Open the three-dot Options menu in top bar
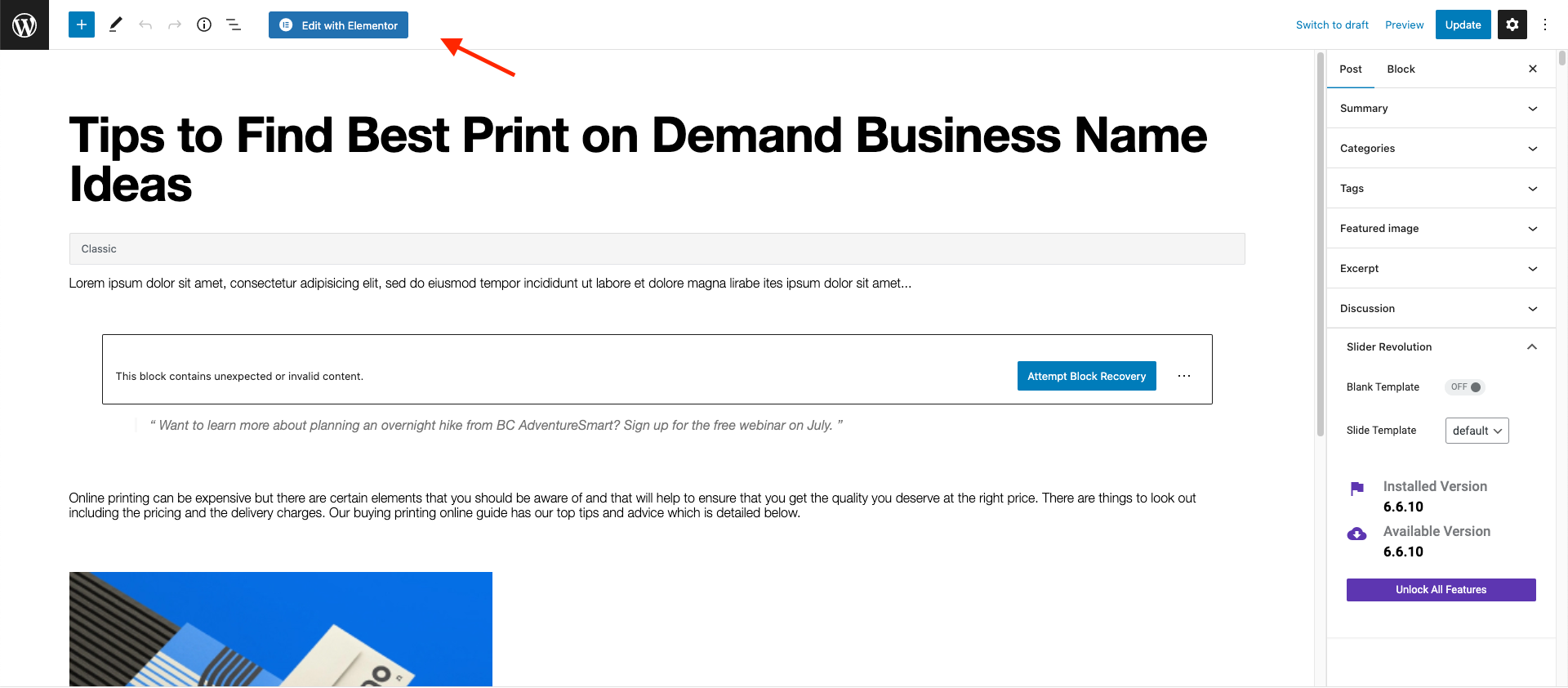Image resolution: width=1568 pixels, height=688 pixels. 1544,25
